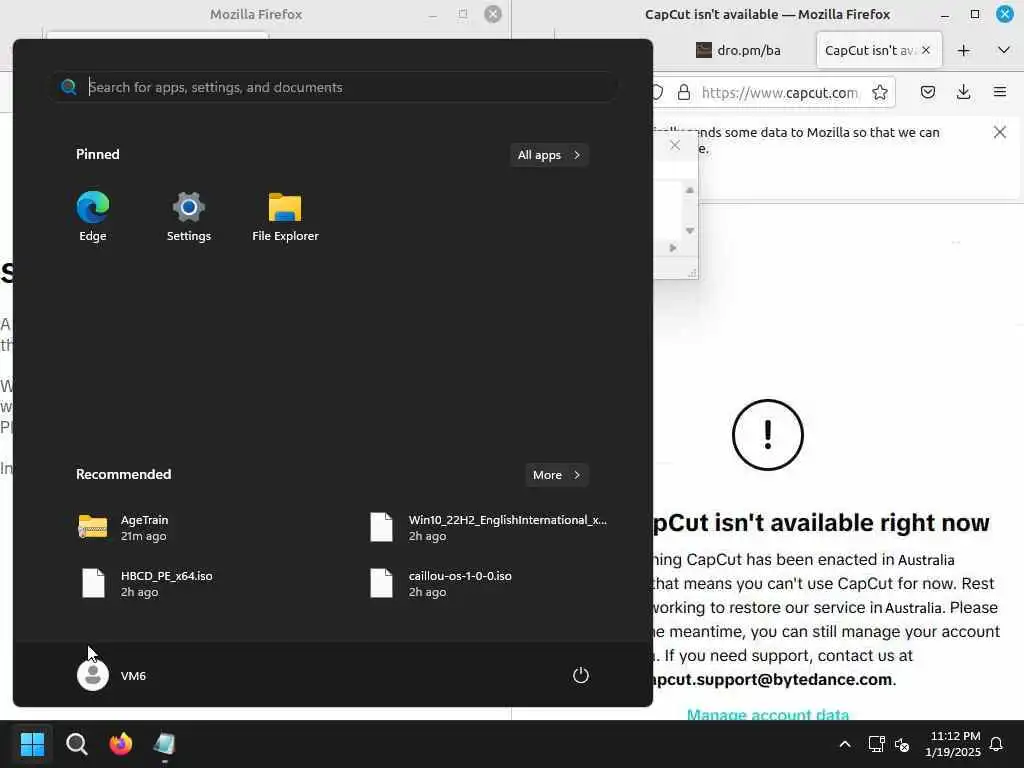
Task: Open the Settings pinned app
Action: [x=189, y=216]
